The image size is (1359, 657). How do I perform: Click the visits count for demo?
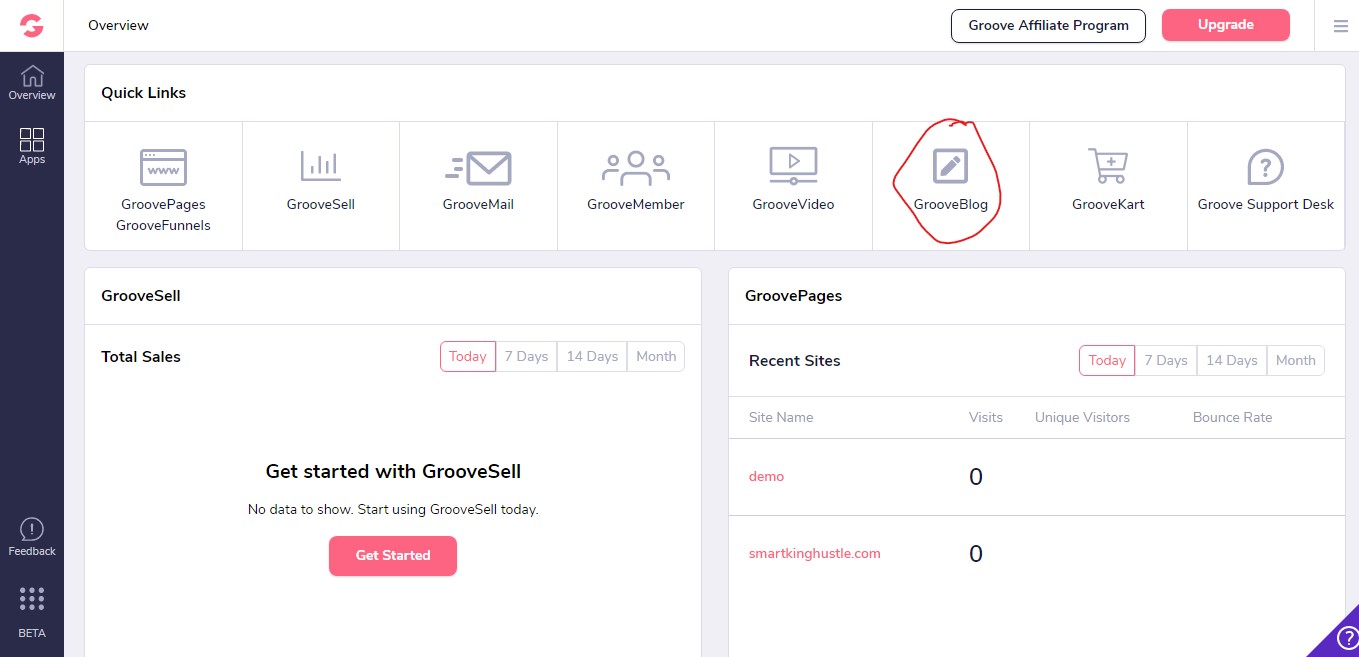pyautogui.click(x=976, y=477)
